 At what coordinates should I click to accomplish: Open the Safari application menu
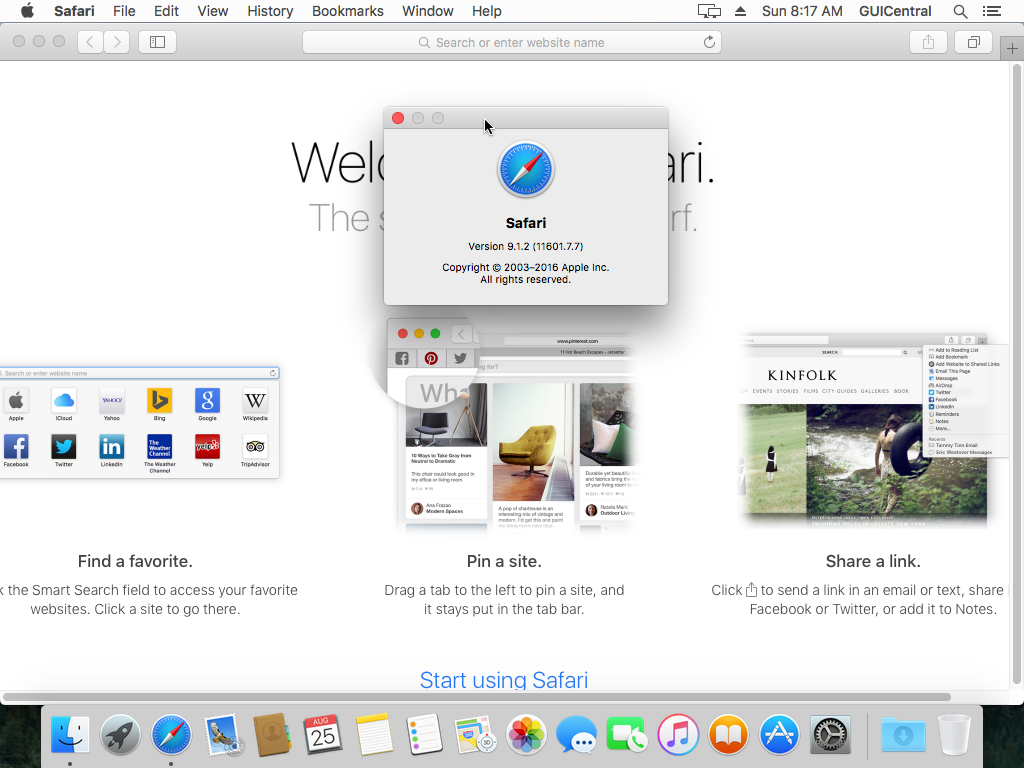[x=74, y=11]
